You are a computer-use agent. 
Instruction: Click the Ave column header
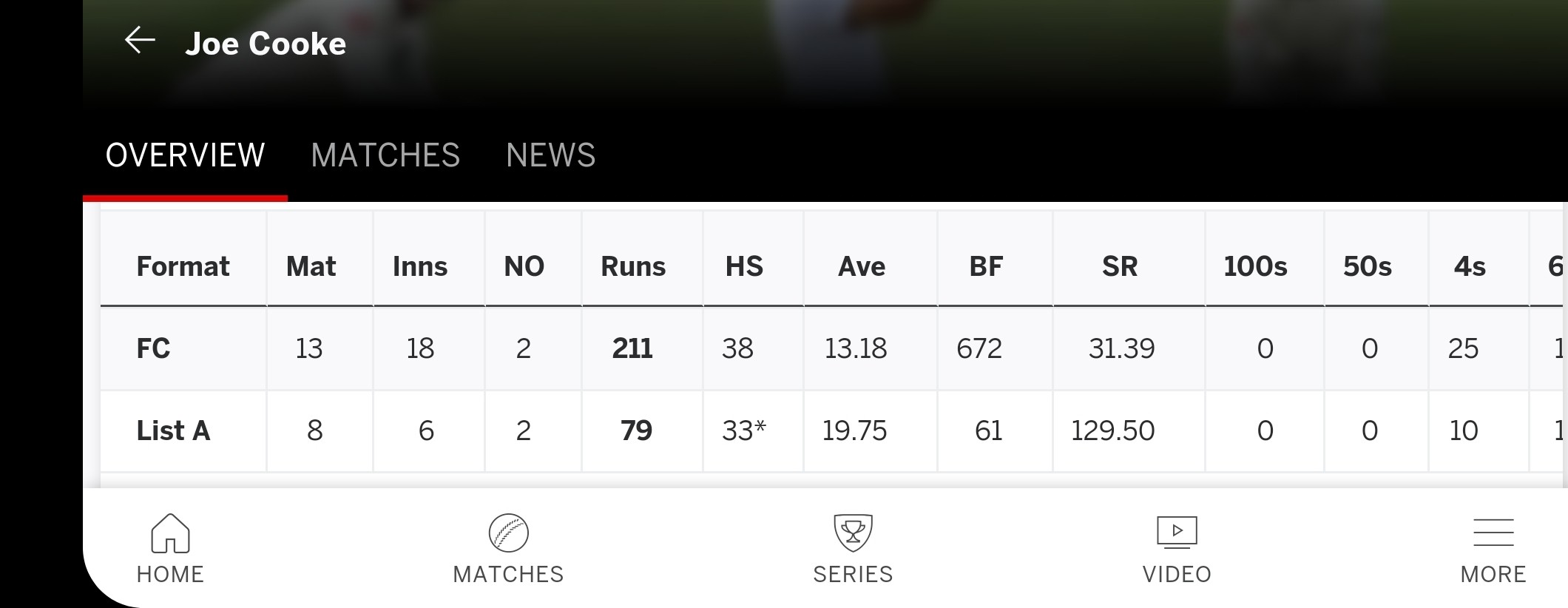pyautogui.click(x=862, y=266)
